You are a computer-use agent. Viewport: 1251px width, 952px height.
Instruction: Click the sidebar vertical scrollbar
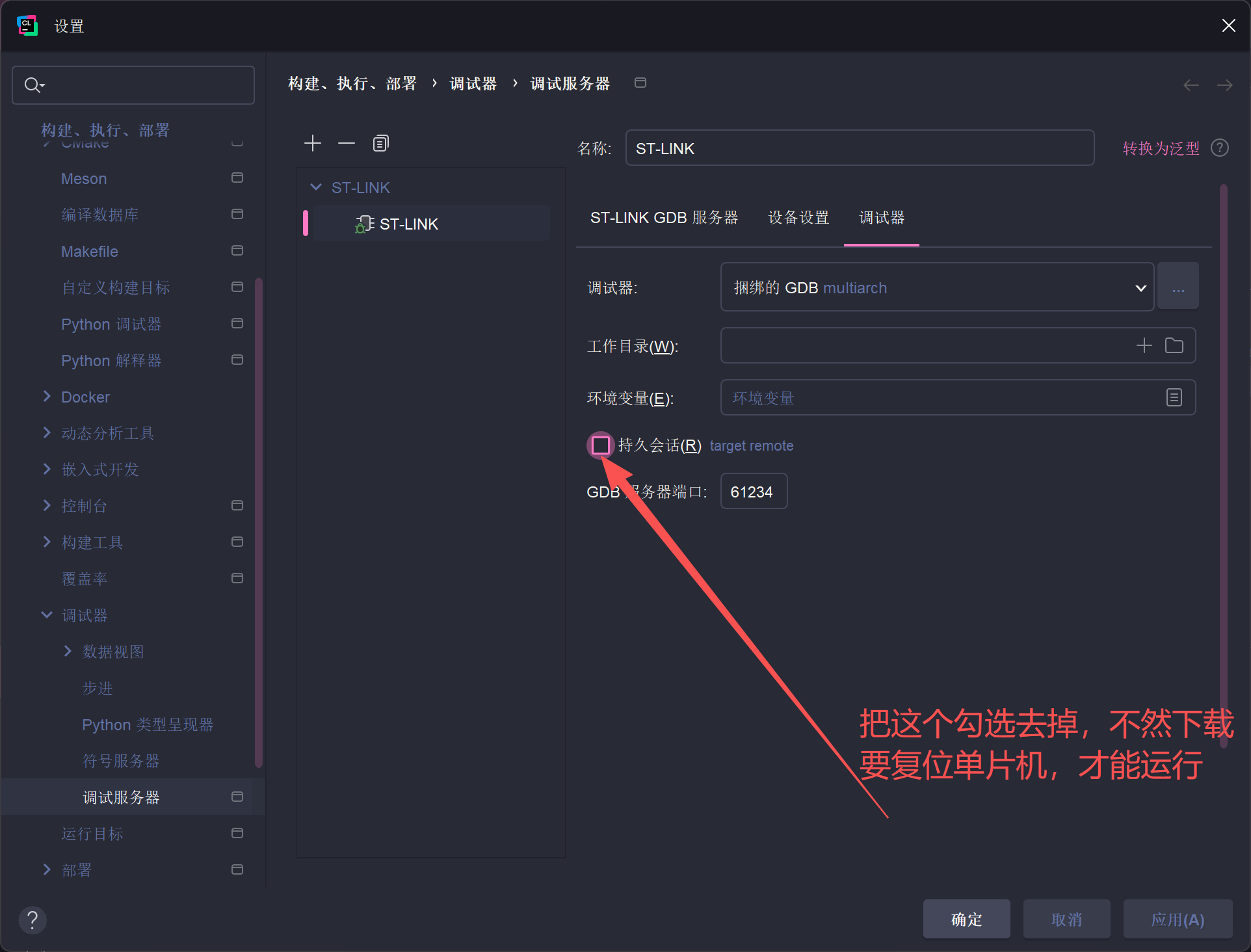point(259,523)
